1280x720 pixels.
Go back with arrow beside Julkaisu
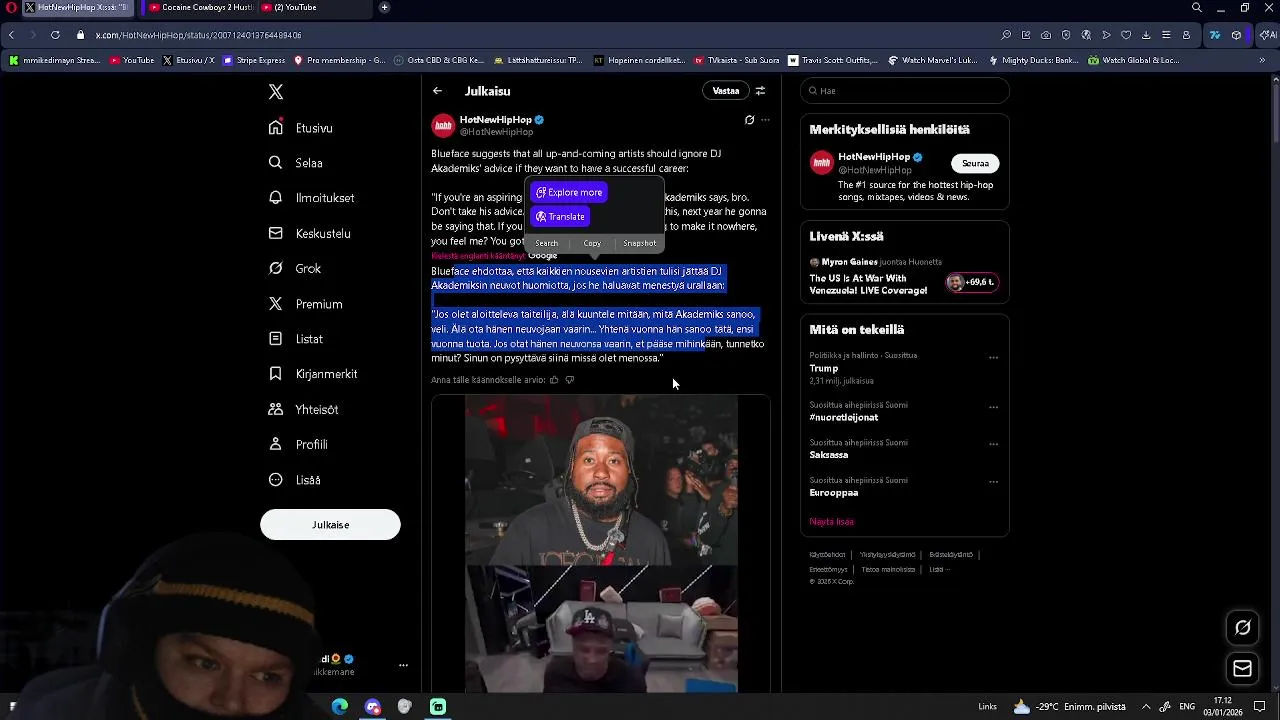pyautogui.click(x=437, y=91)
